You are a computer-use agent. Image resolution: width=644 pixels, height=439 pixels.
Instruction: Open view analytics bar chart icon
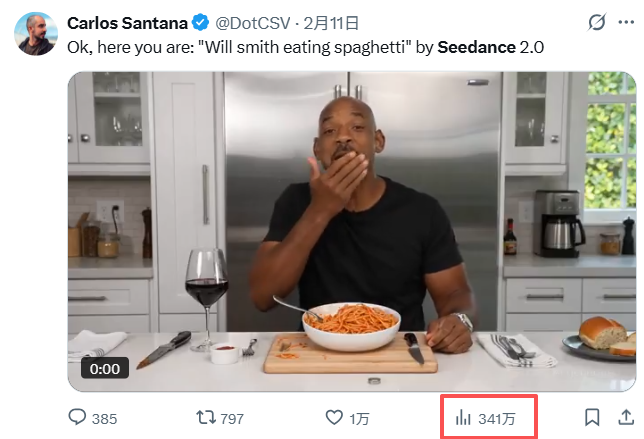(x=463, y=418)
